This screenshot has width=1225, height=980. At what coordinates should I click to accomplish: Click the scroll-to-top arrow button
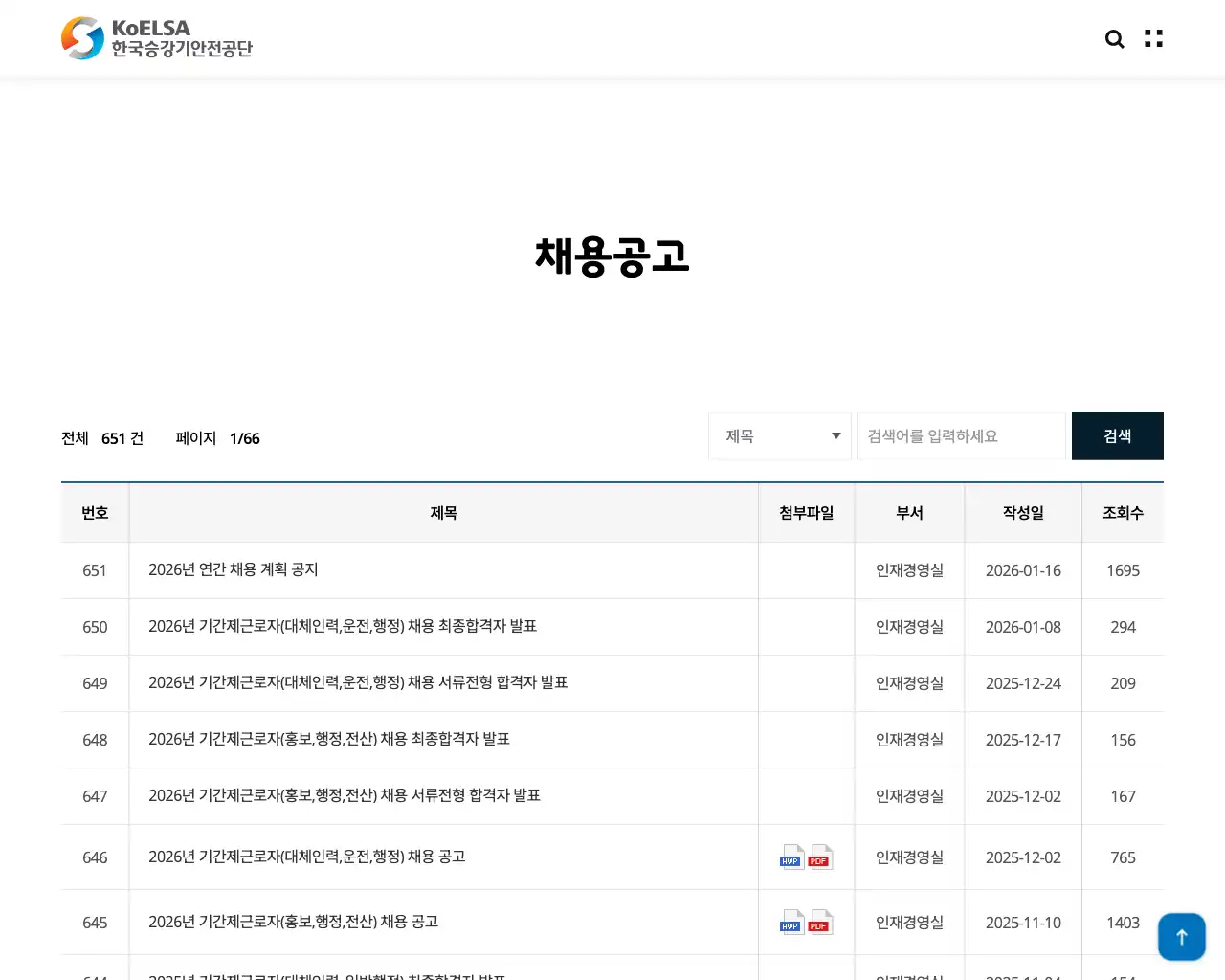[1182, 936]
